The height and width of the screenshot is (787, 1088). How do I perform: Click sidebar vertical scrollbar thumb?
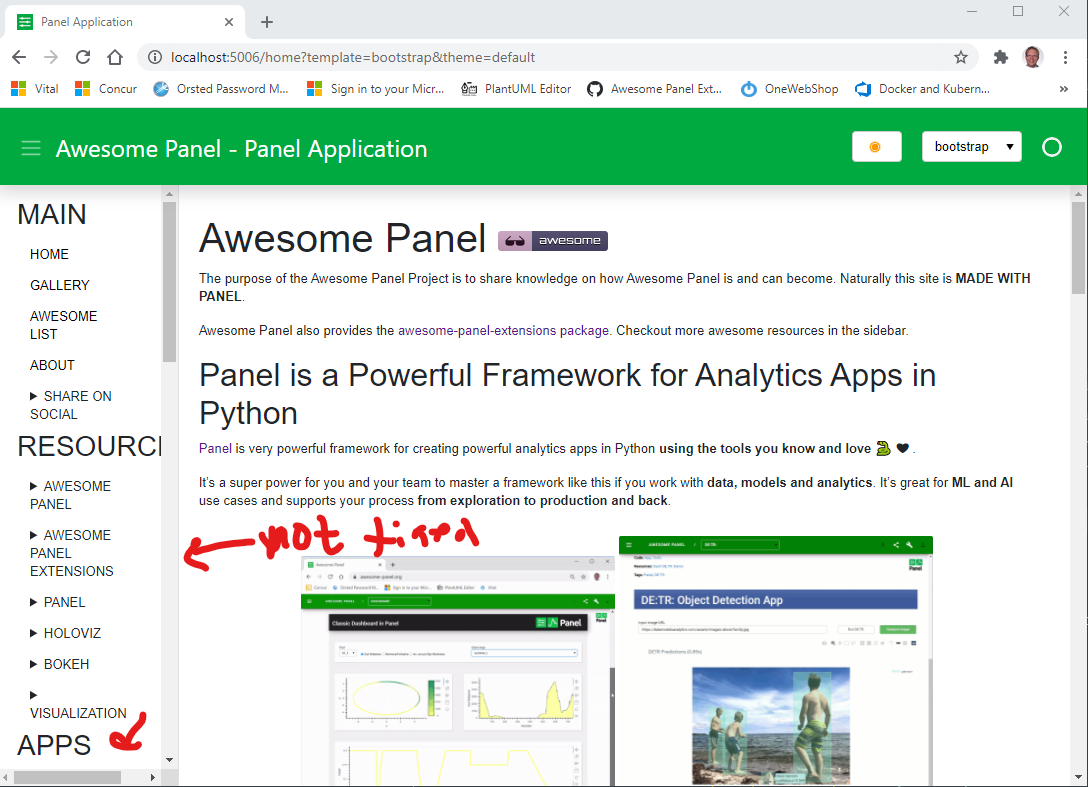[x=169, y=282]
